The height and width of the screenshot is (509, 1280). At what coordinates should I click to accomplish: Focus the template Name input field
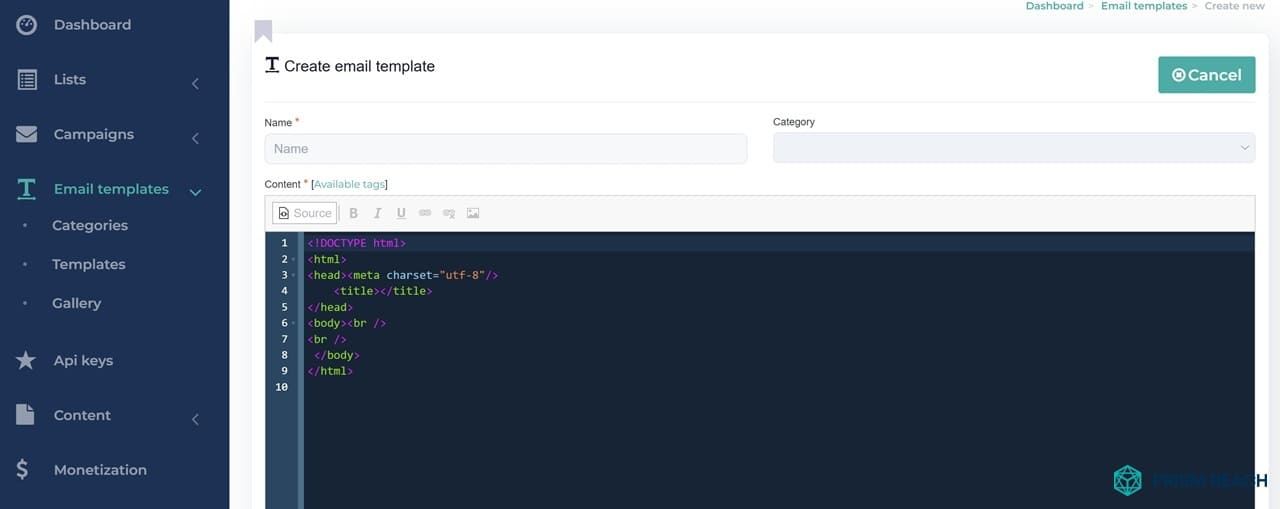(x=505, y=149)
